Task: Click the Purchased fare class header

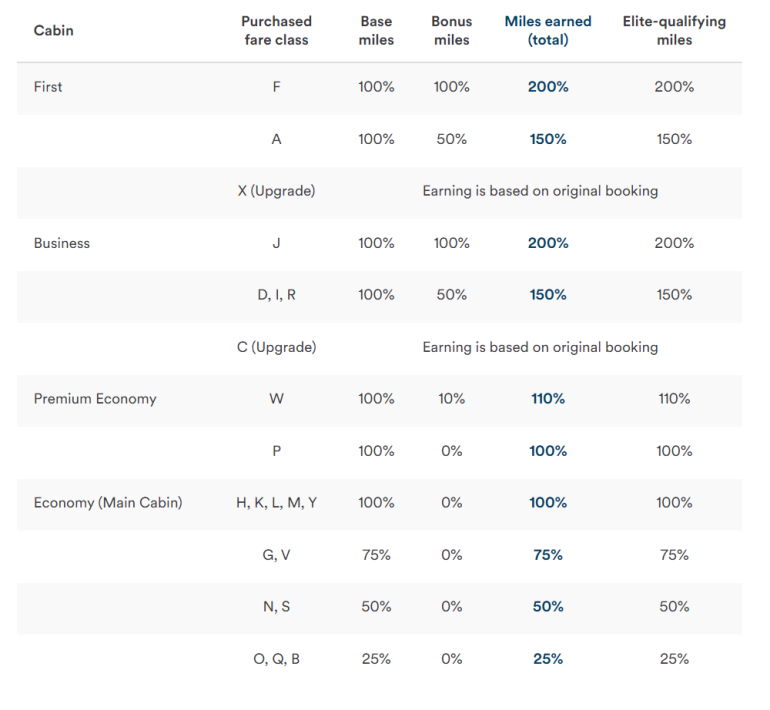Action: pyautogui.click(x=276, y=31)
